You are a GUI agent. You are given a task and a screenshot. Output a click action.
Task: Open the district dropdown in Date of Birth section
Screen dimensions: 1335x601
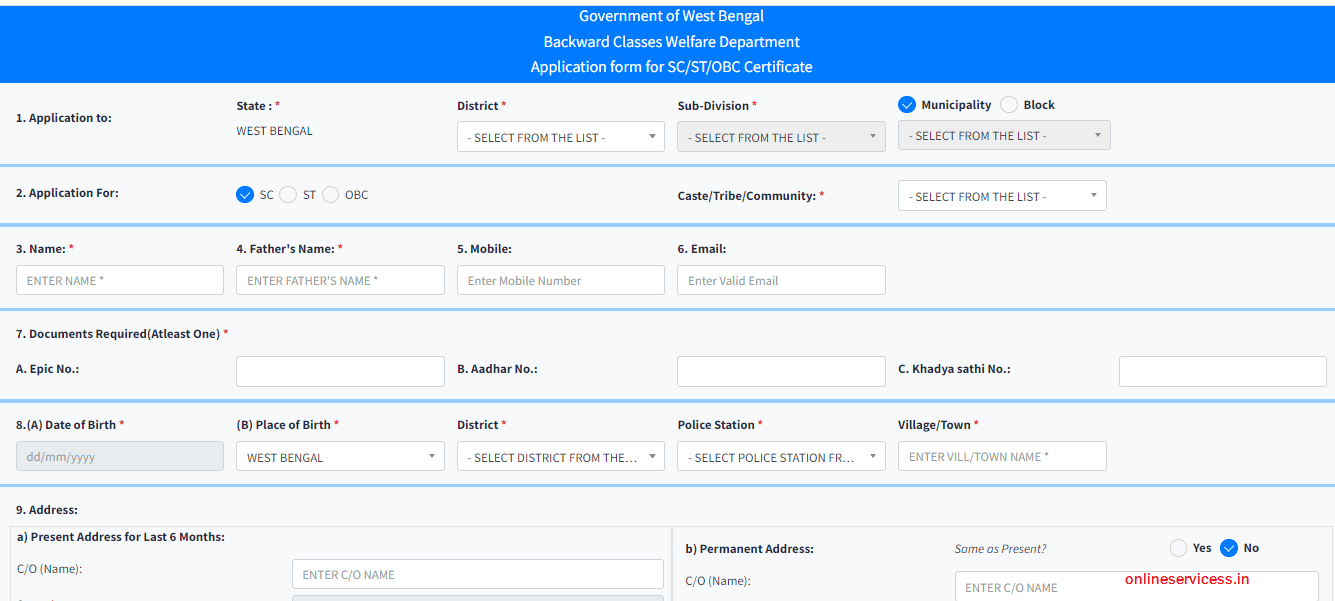click(560, 455)
